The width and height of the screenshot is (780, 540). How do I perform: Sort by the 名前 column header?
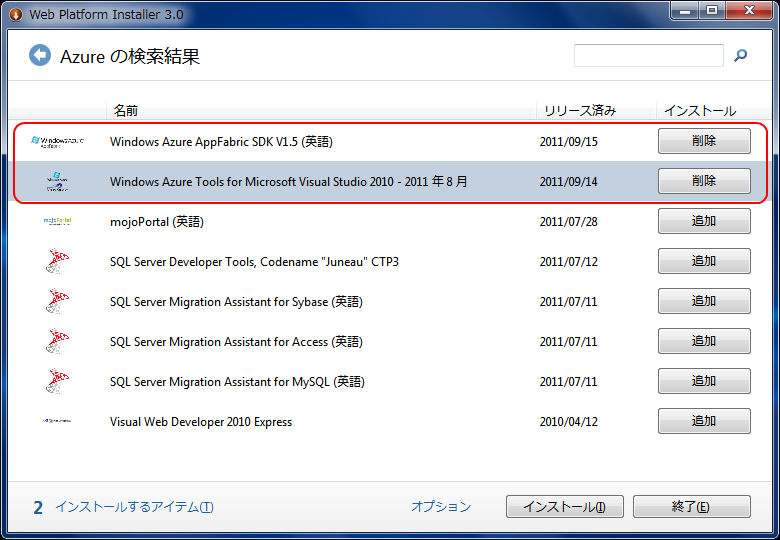[321, 110]
